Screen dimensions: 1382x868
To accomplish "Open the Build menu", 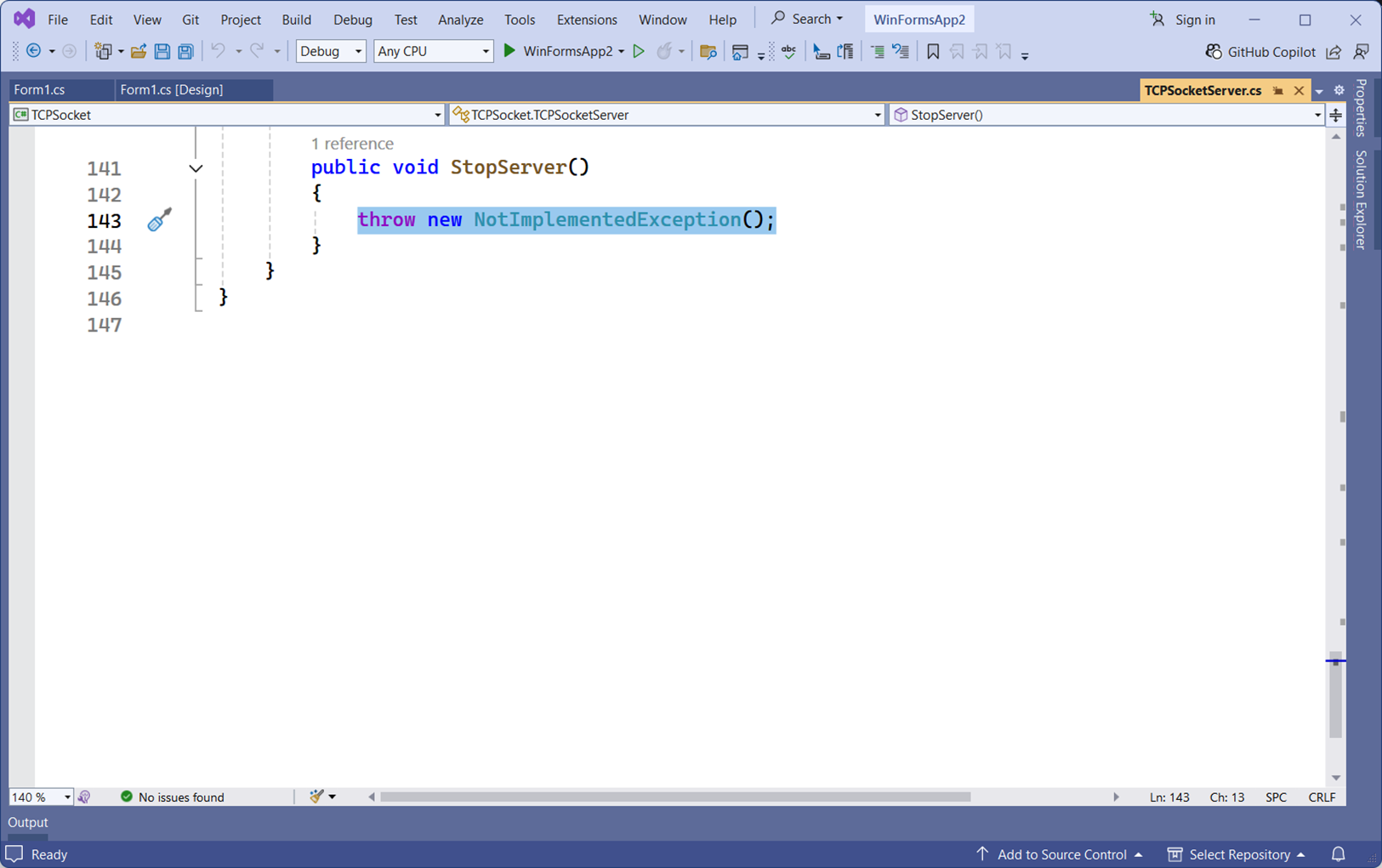I will point(297,20).
